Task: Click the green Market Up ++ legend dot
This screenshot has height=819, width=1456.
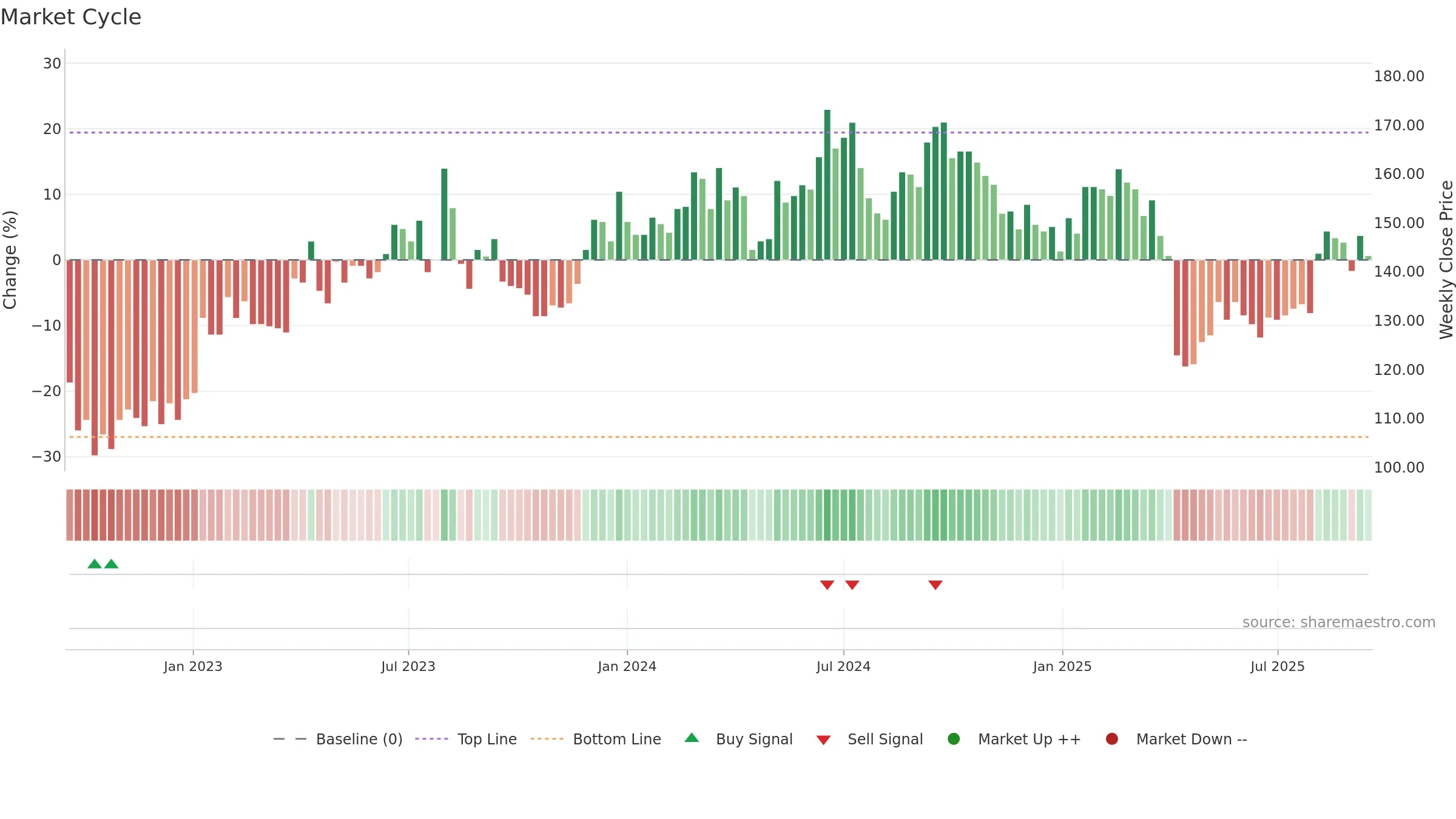Action: [954, 739]
